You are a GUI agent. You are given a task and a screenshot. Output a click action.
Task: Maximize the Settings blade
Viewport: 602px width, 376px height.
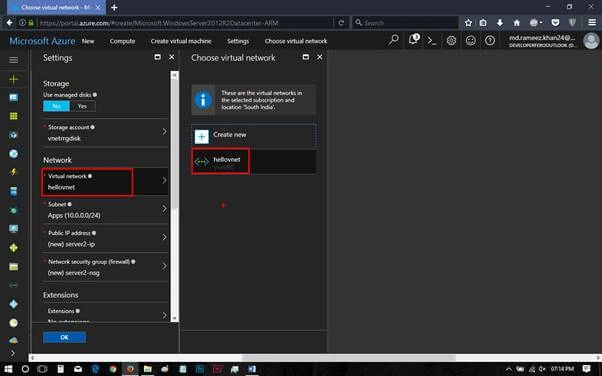tap(157, 57)
